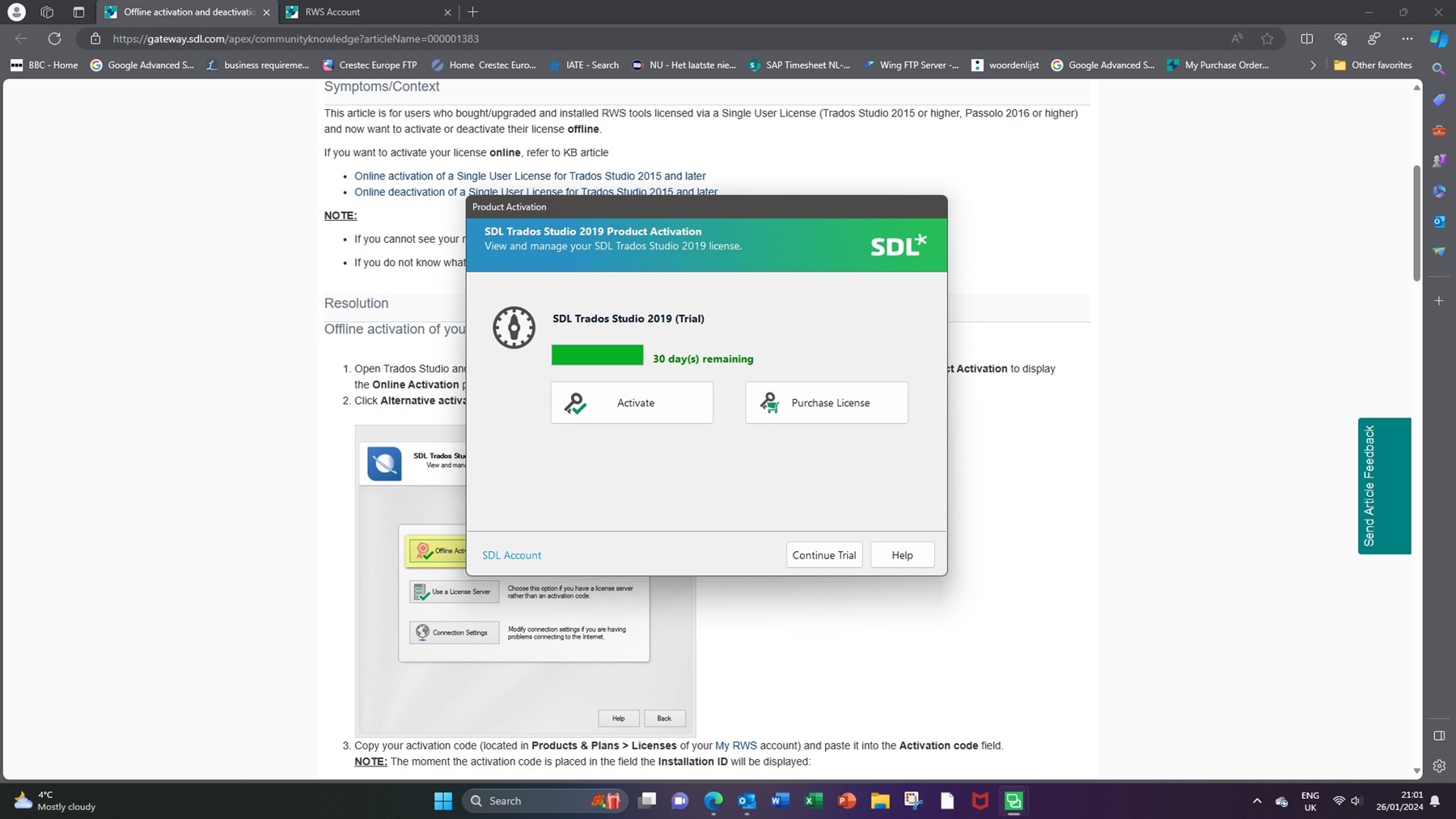Open Wing FTP Server bookmark
This screenshot has height=819, width=1456.
911,66
